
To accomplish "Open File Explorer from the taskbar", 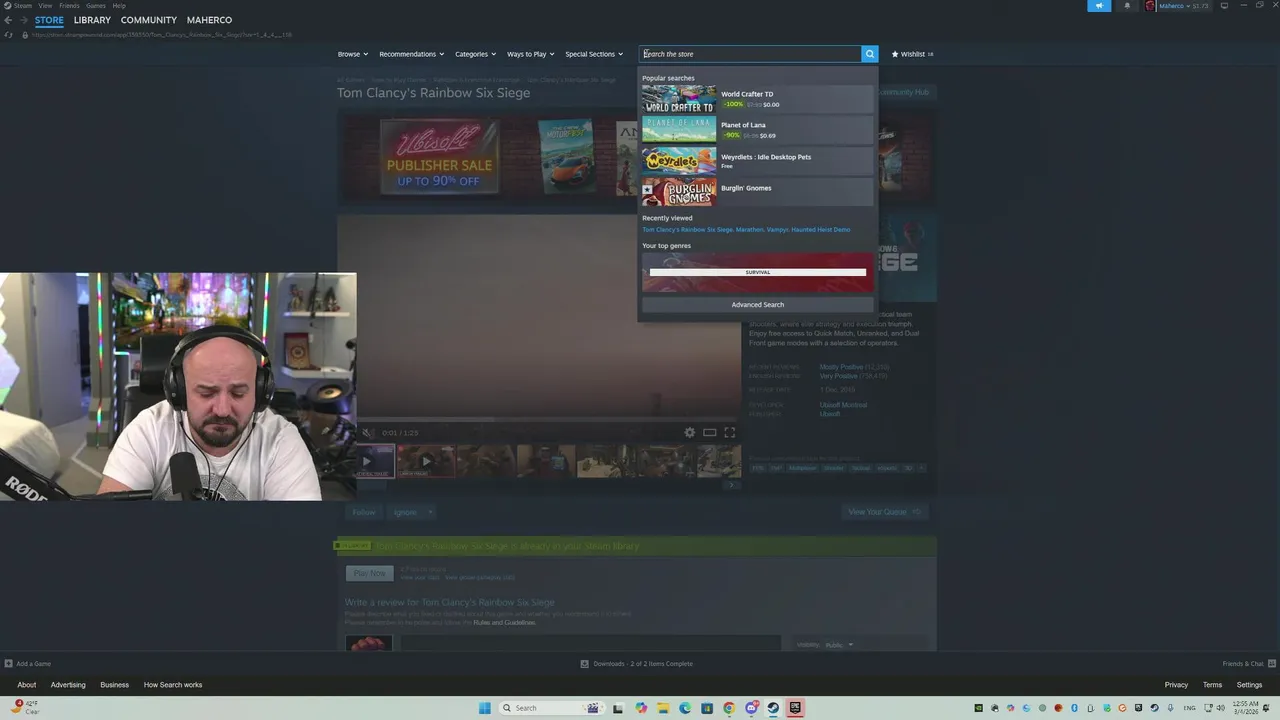I will [x=663, y=708].
